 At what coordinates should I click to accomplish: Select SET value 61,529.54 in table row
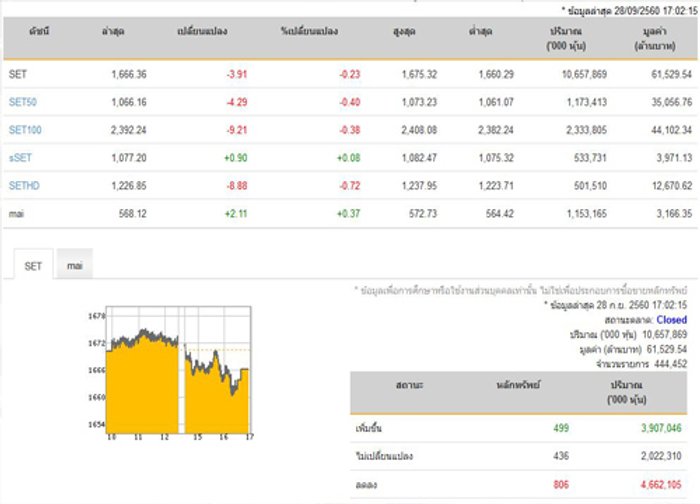(671, 74)
